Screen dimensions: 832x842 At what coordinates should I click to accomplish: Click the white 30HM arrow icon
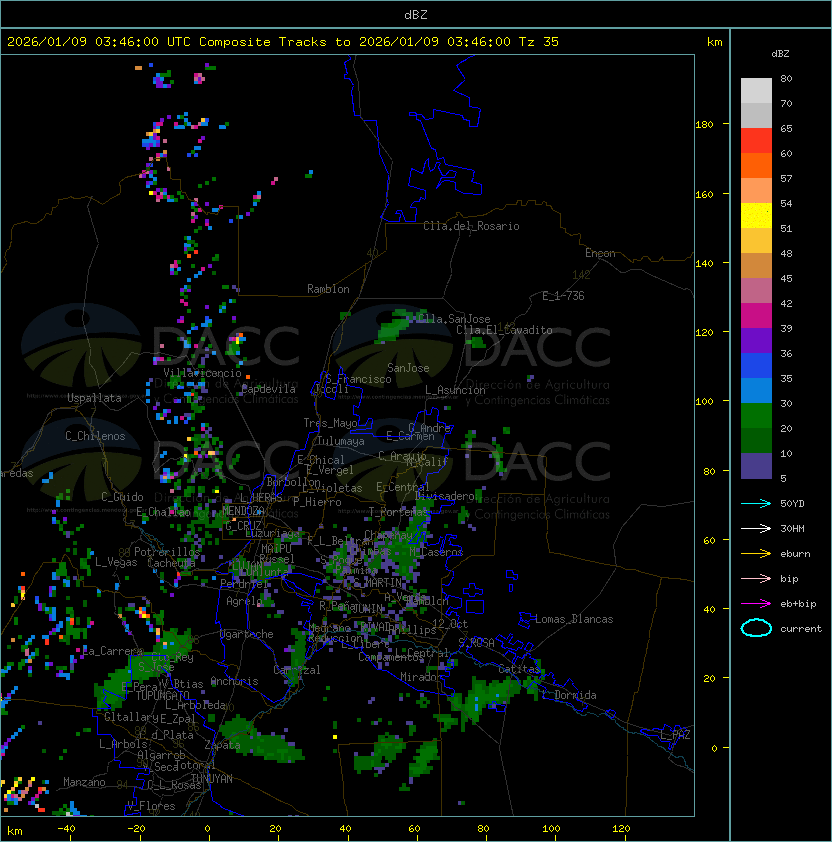[x=756, y=528]
